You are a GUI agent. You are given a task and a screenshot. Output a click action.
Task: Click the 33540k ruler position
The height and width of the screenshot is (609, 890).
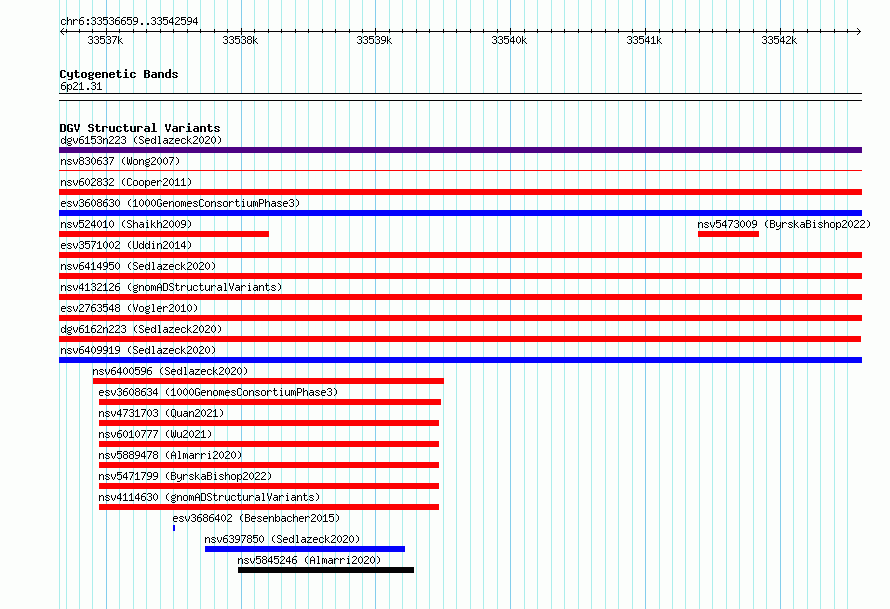coord(509,40)
